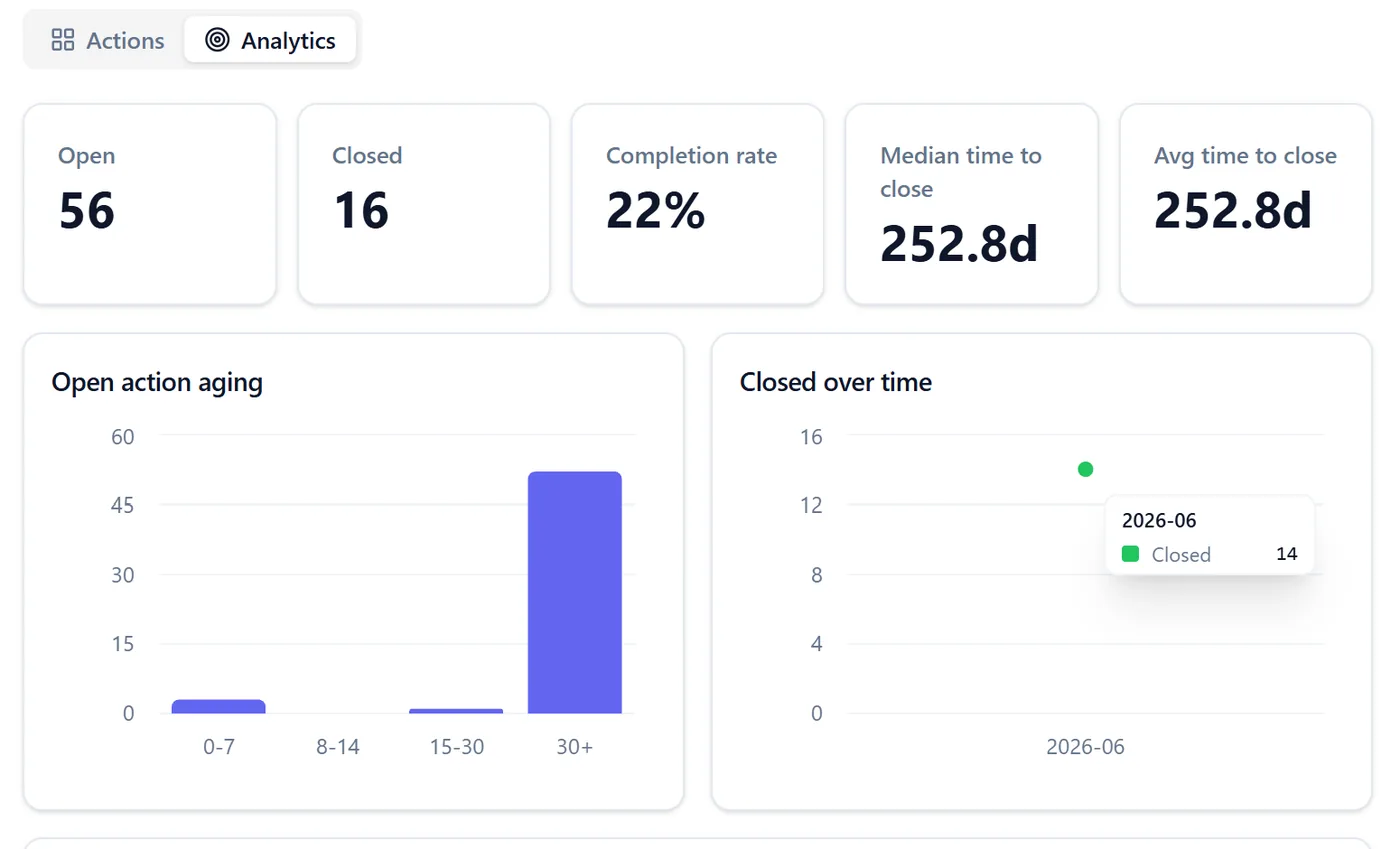
Task: Switch to the Actions tab
Action: pyautogui.click(x=107, y=40)
